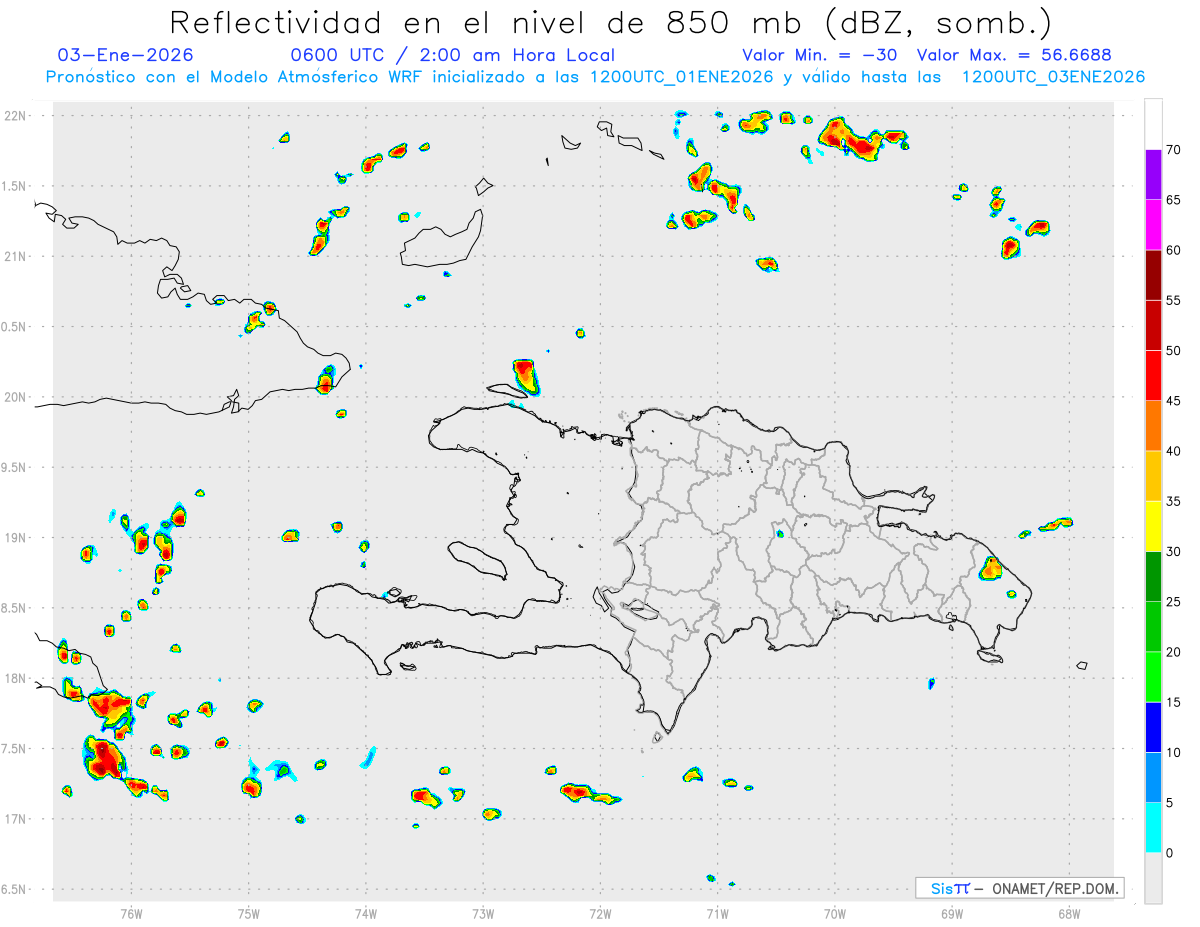Image resolution: width=1200 pixels, height=927 pixels.
Task: Click the colorbar label '25'
Action: tap(1174, 602)
